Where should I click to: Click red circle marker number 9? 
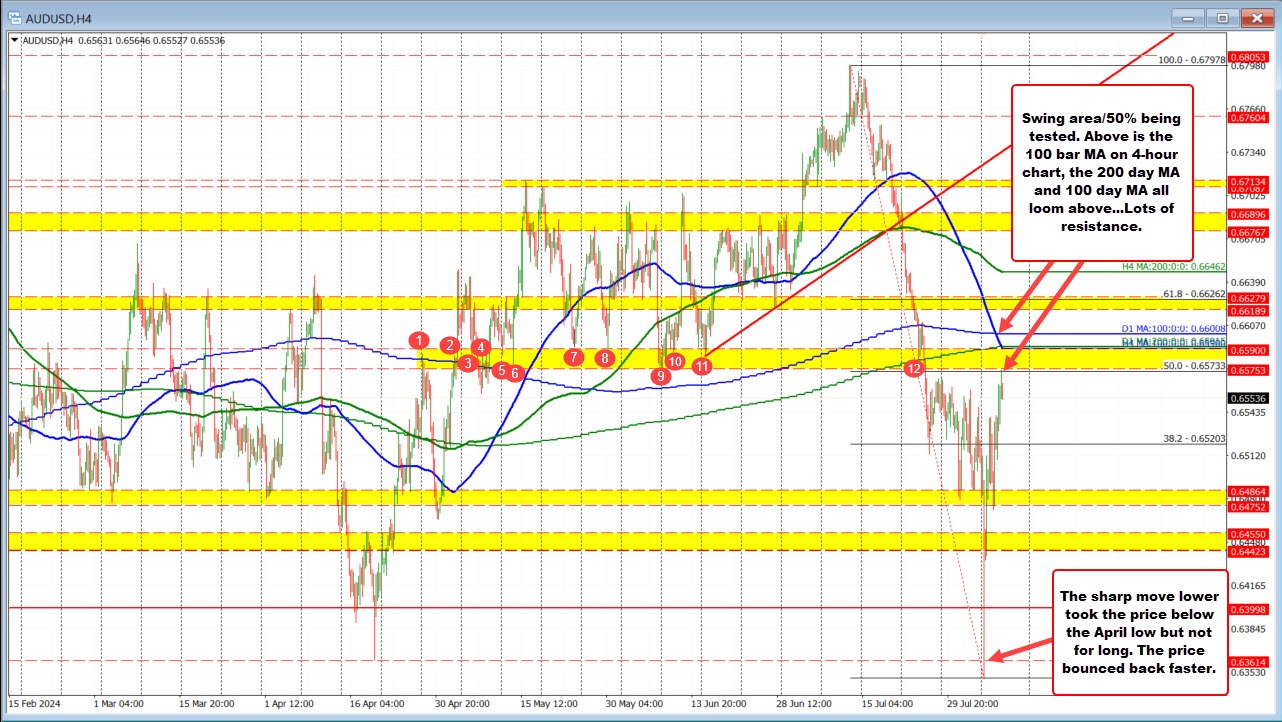coord(660,376)
